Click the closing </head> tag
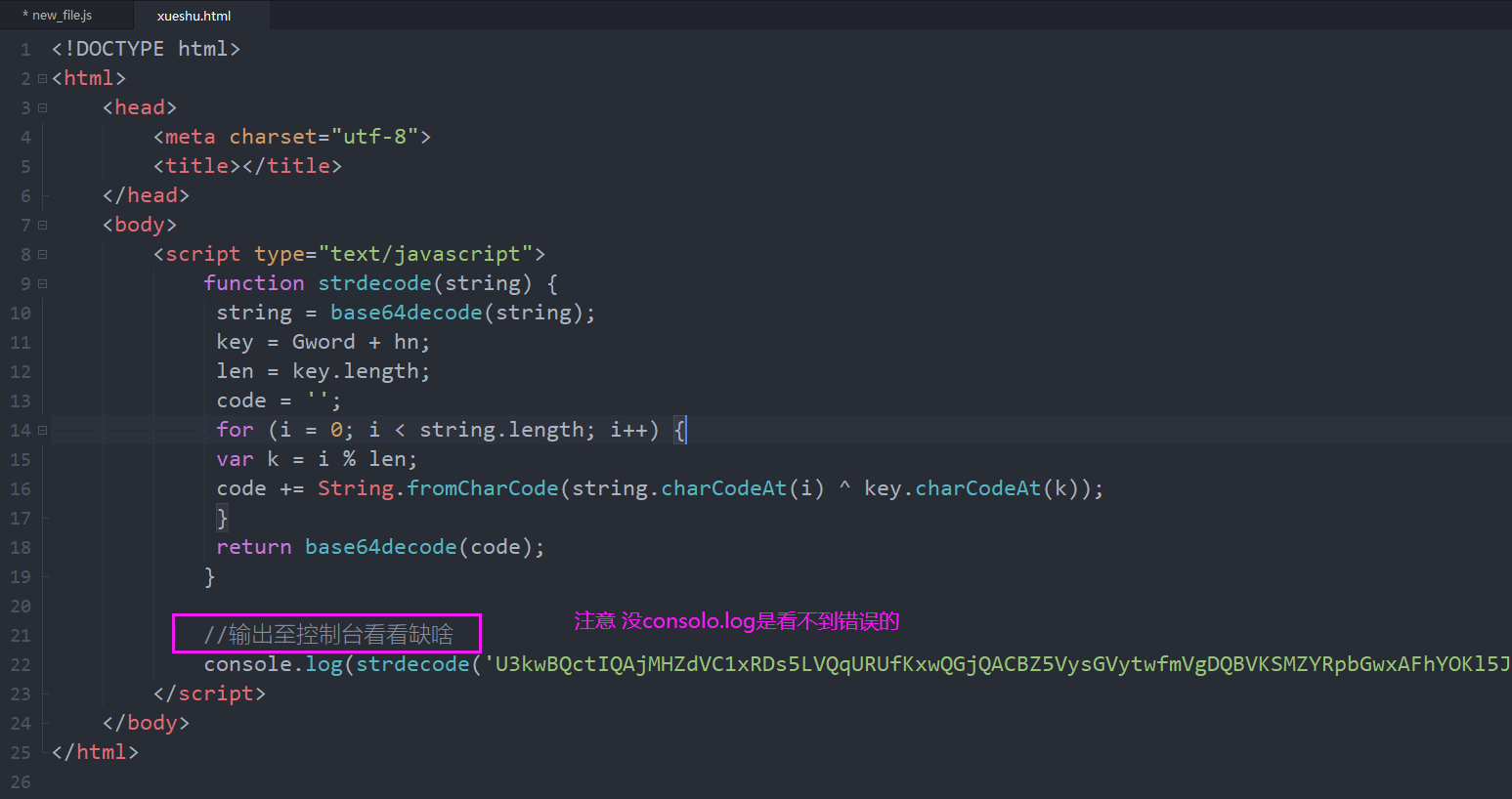Viewport: 1512px width, 799px height. pos(147,195)
